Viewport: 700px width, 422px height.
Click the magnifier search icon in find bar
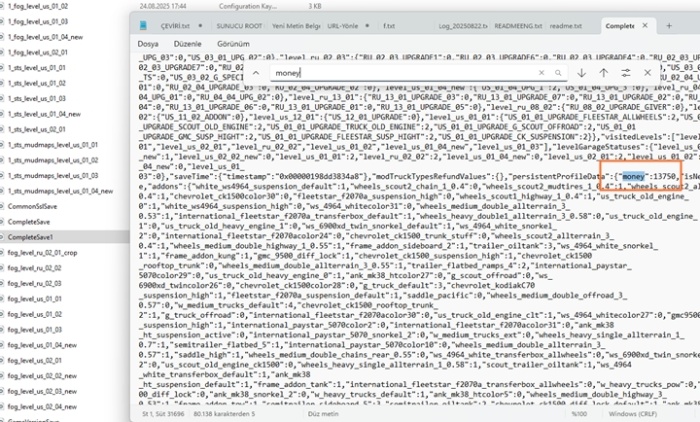(x=560, y=73)
